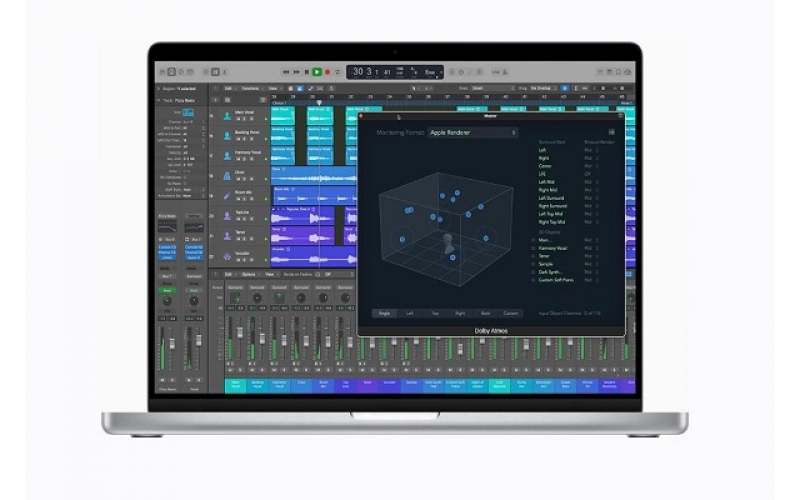Open the Loop Browser icon at top right

(x=618, y=72)
